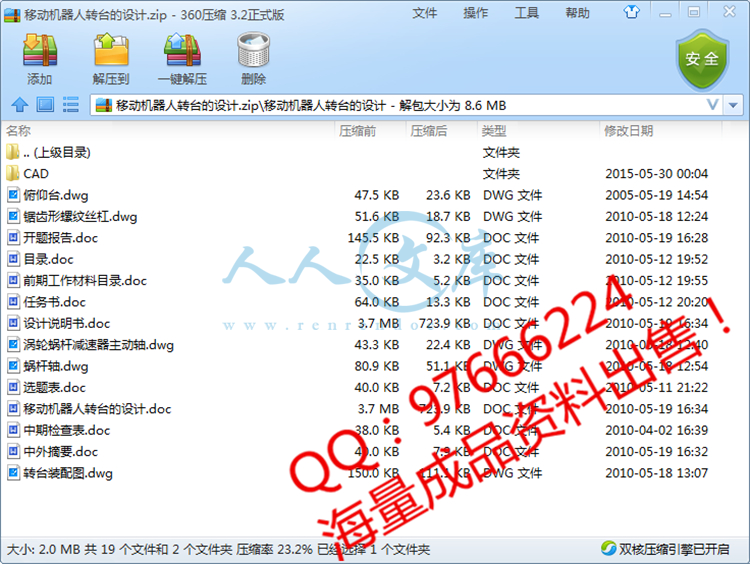Open the address history dropdown arrow
The width and height of the screenshot is (750, 564).
coord(733,105)
